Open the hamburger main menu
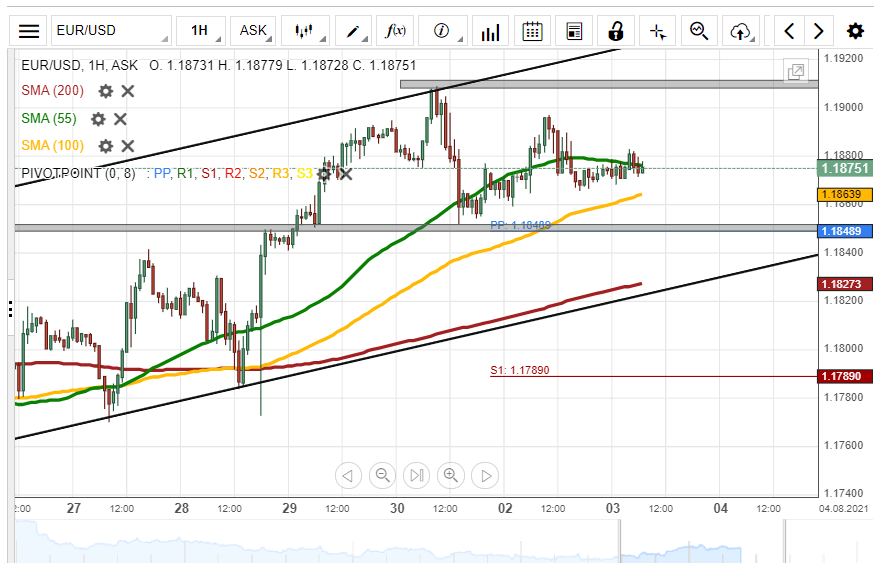881x570 pixels. [29, 31]
